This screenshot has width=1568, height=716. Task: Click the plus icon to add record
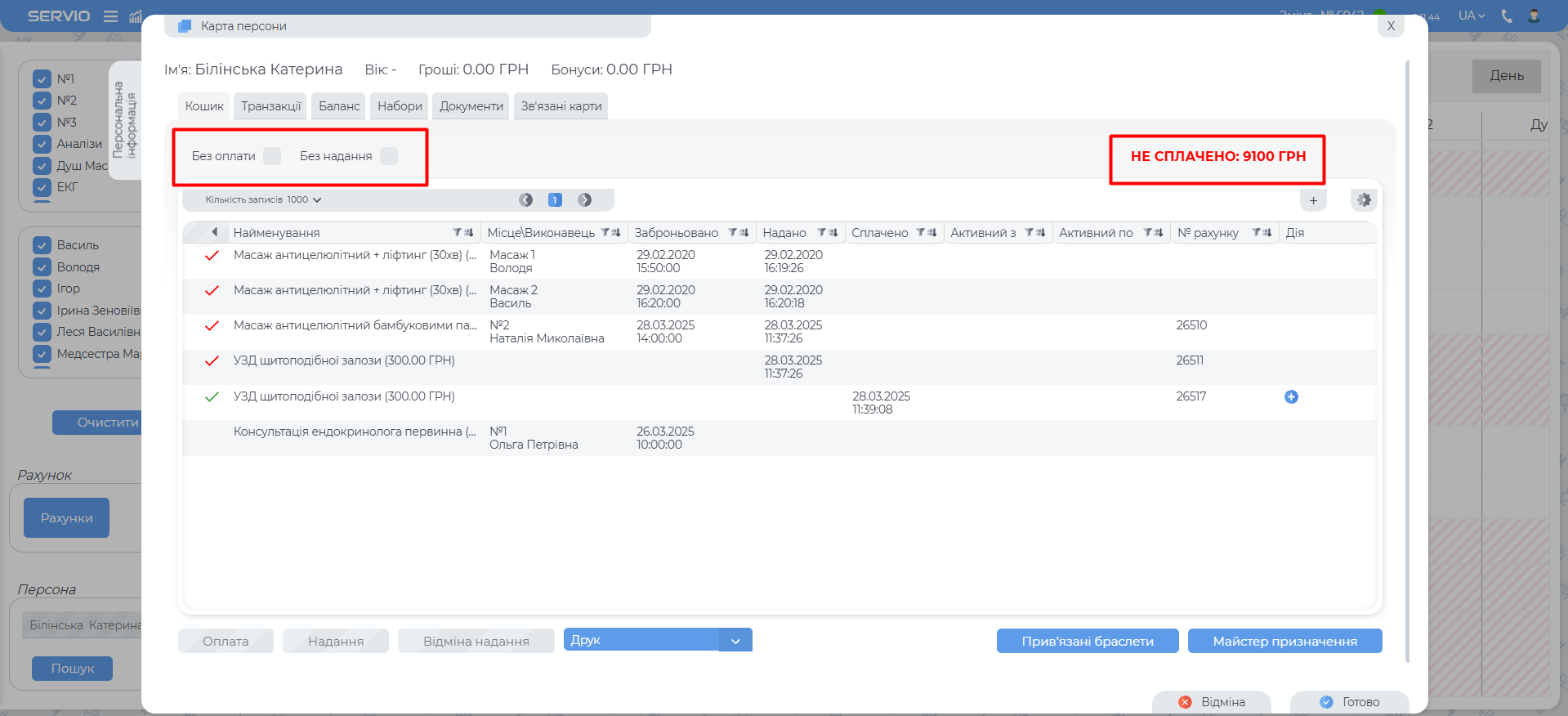1313,200
